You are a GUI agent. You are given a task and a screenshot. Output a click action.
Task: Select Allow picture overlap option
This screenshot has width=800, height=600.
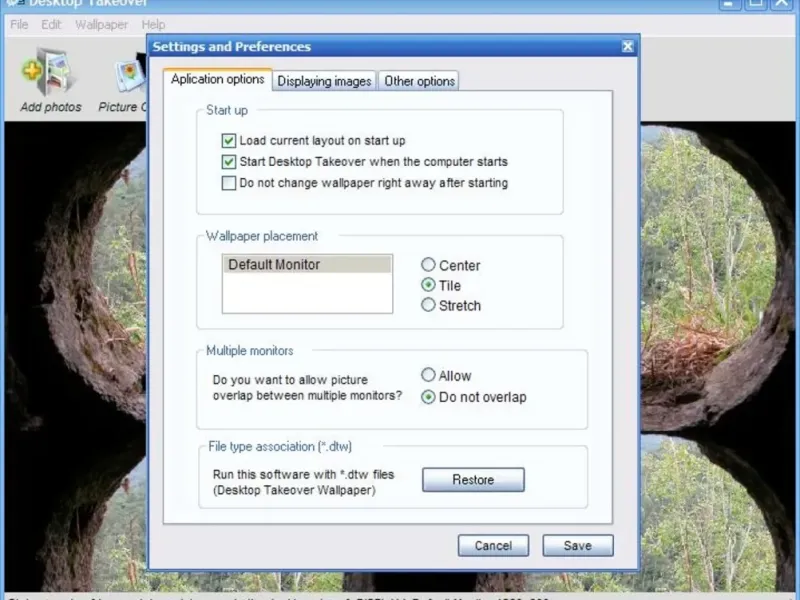(x=428, y=375)
